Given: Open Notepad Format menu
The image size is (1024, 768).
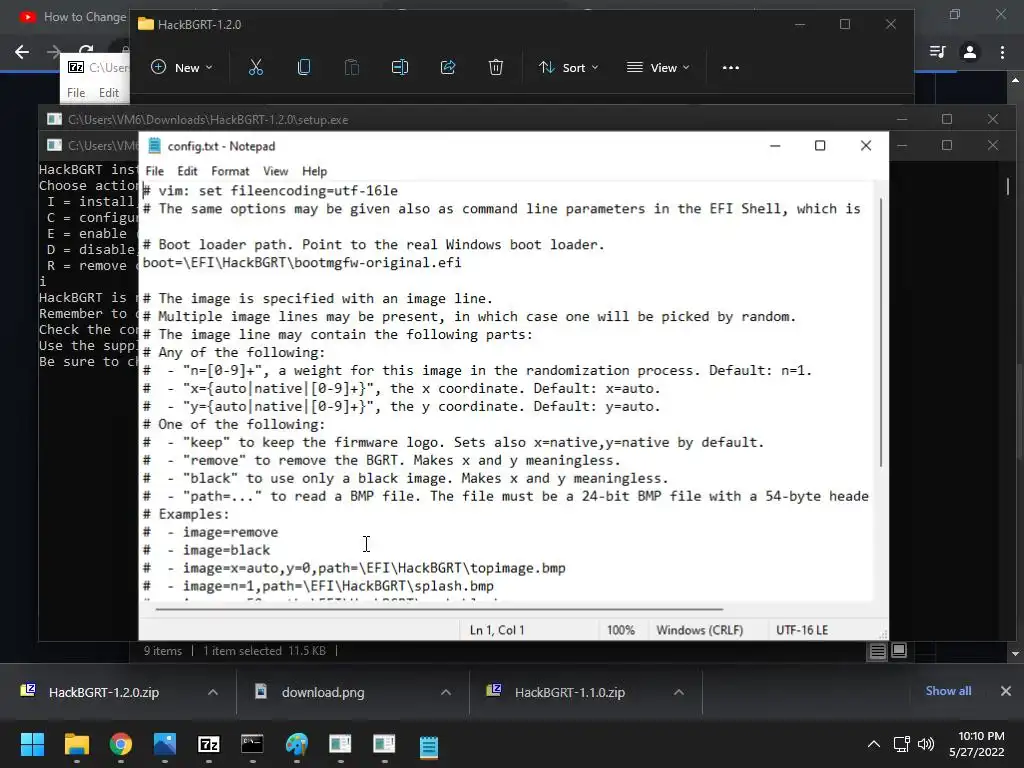Looking at the screenshot, I should (x=230, y=171).
